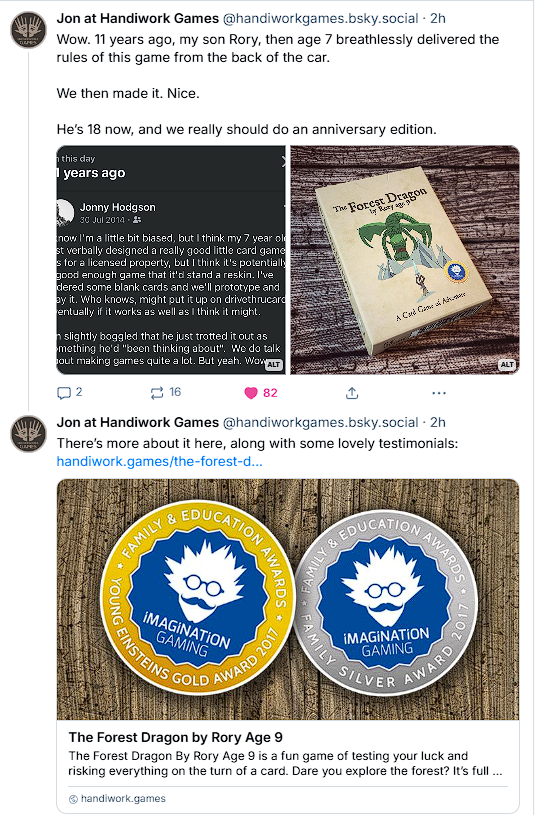The height and width of the screenshot is (815, 541).
Task: Click the 2h timestamp on first post
Action: pyautogui.click(x=438, y=19)
